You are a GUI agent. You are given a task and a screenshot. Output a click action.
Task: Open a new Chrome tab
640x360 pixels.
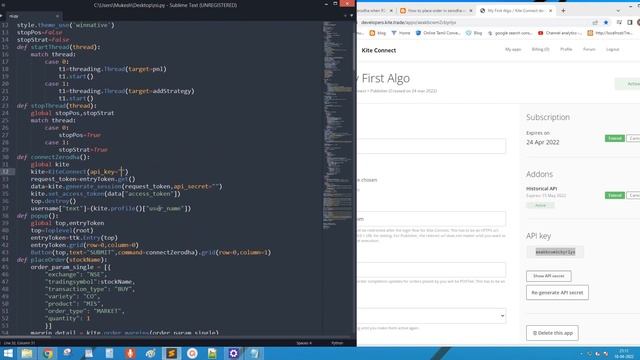(563, 11)
